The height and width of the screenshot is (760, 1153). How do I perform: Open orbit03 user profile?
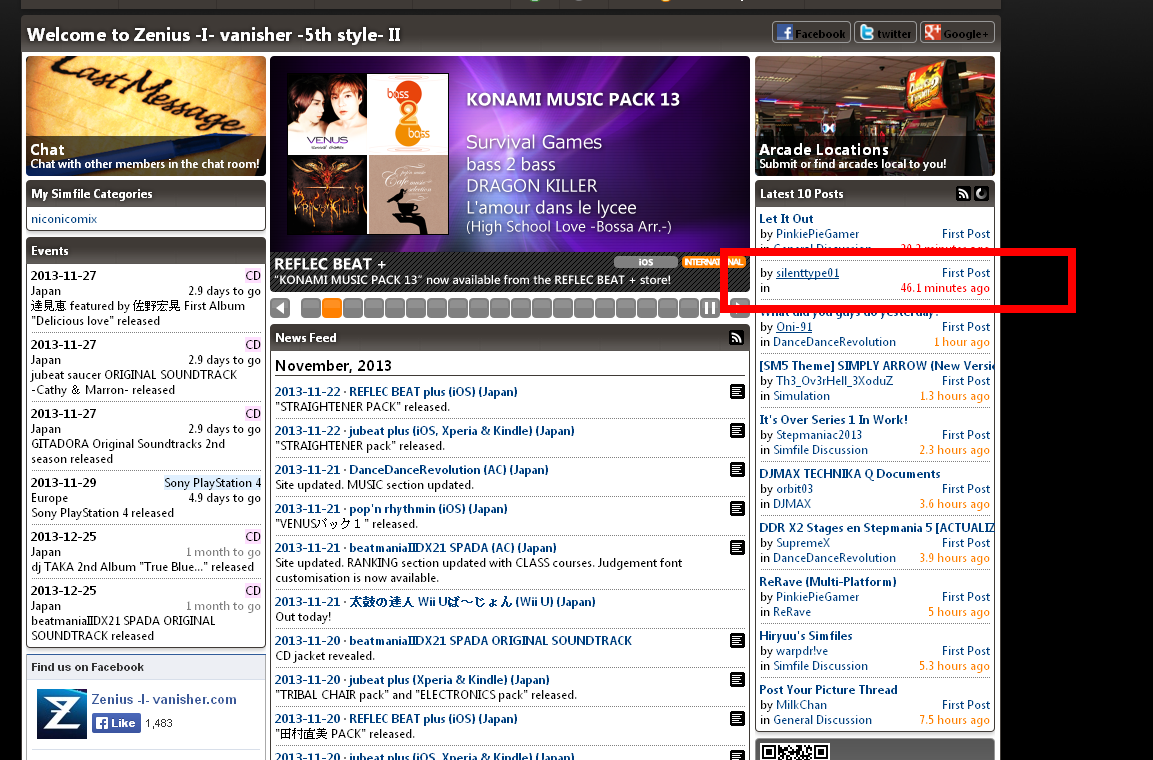(794, 489)
